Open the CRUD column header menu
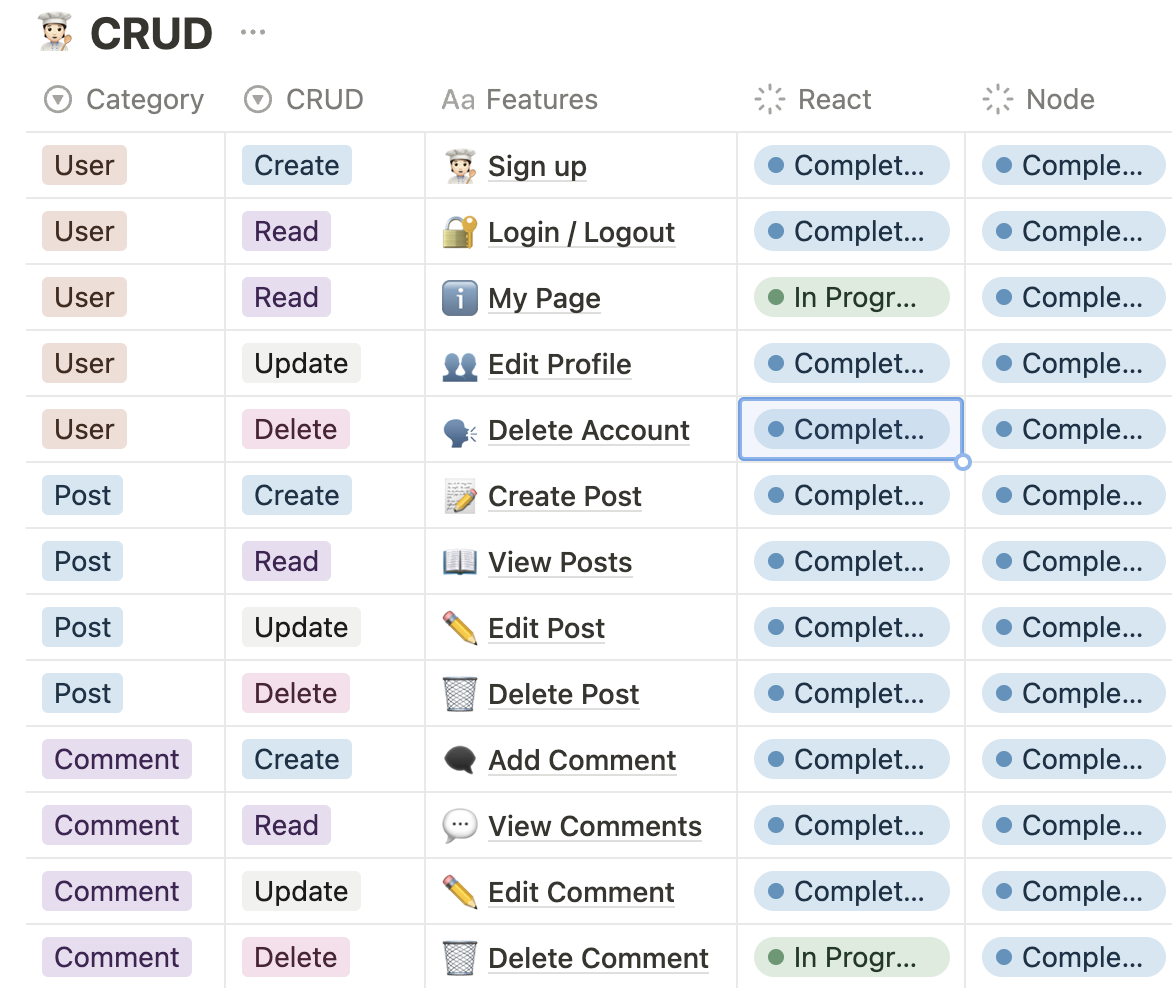 (303, 99)
